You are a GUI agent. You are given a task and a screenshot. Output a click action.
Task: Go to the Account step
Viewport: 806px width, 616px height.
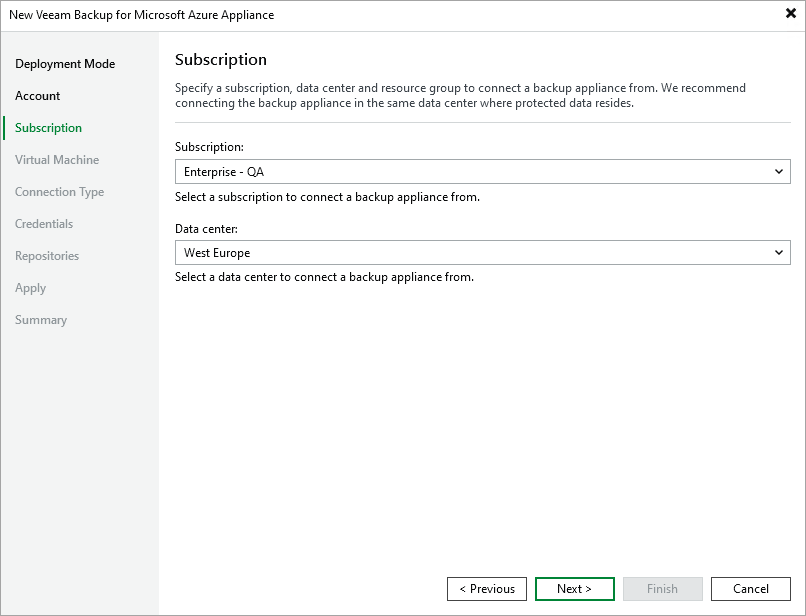[38, 96]
